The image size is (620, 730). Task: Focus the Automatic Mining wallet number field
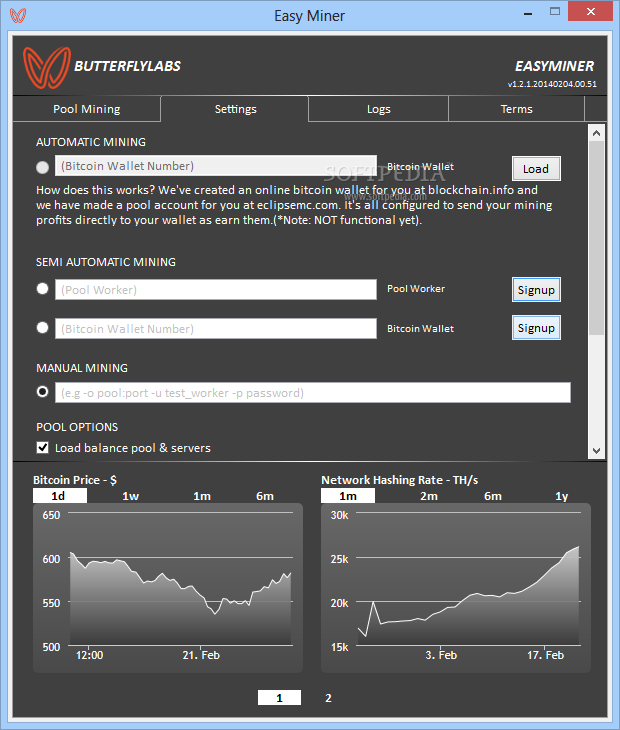216,166
